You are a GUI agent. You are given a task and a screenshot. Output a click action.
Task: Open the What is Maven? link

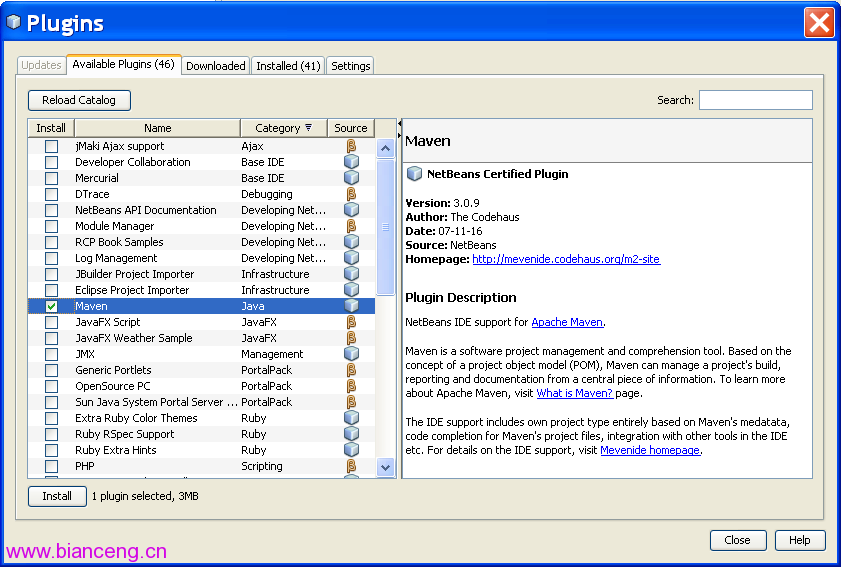[574, 393]
